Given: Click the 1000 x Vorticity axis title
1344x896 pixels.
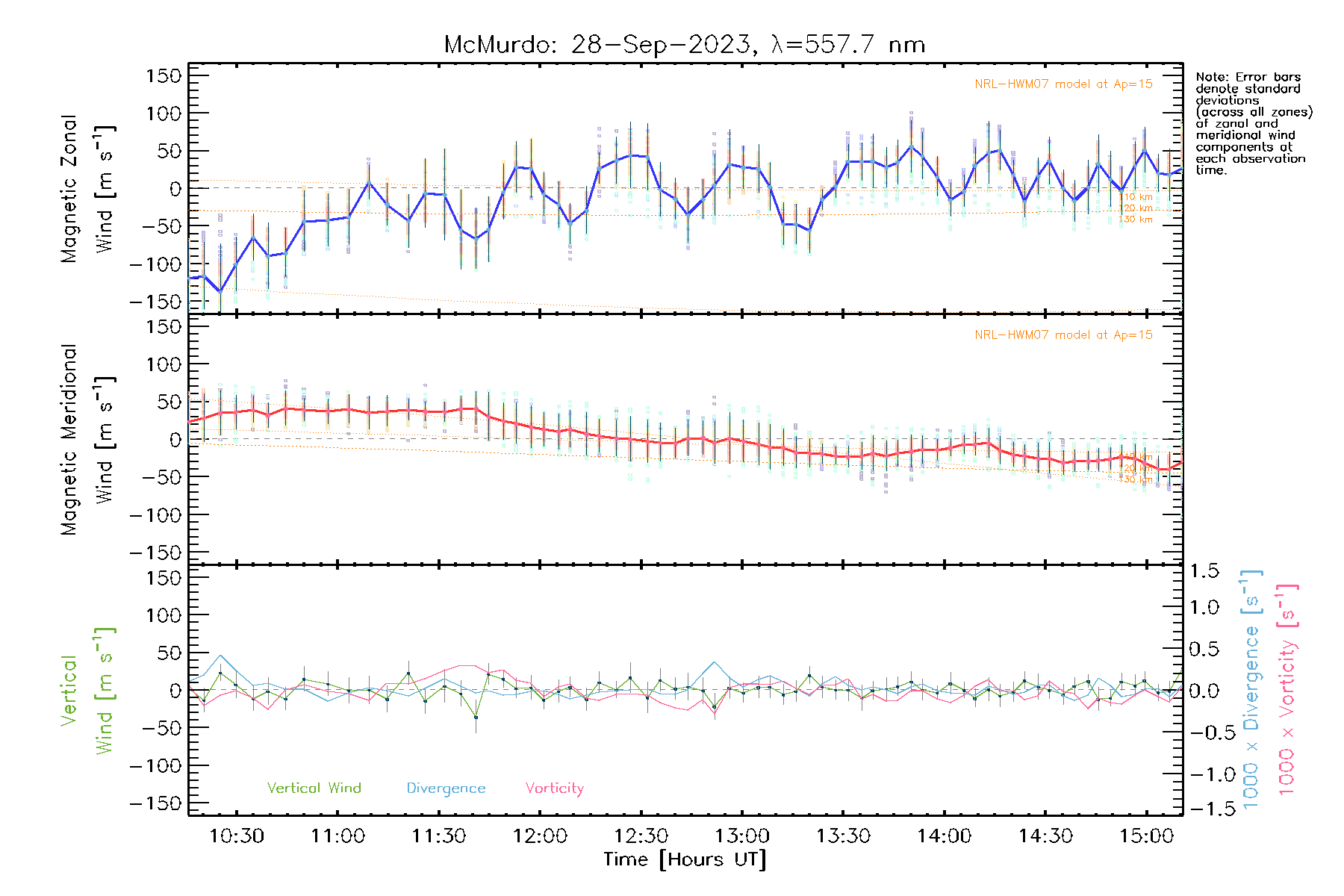Looking at the screenshot, I should point(1287,689).
